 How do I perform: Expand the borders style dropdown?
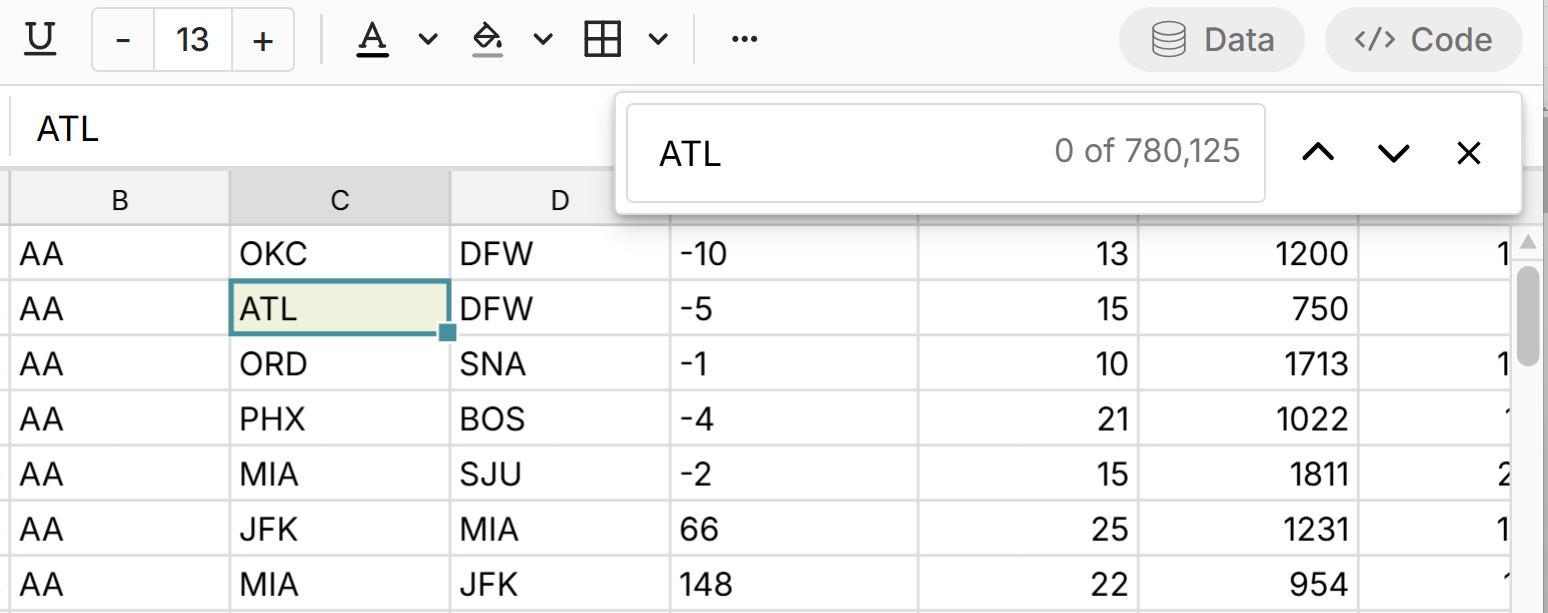click(657, 39)
